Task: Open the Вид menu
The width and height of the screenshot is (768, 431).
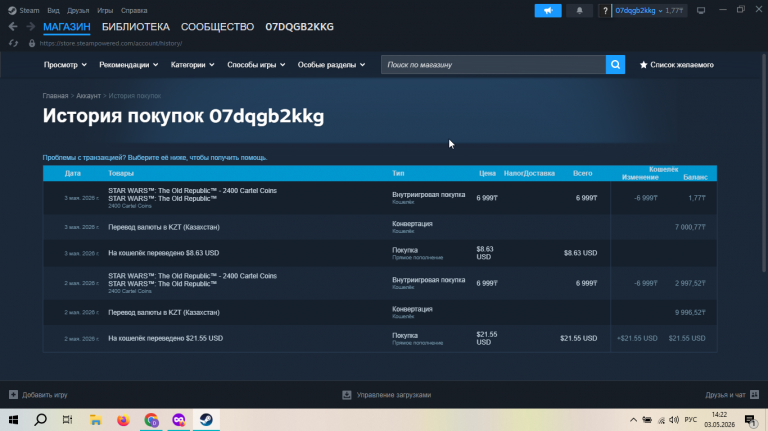Action: (53, 10)
